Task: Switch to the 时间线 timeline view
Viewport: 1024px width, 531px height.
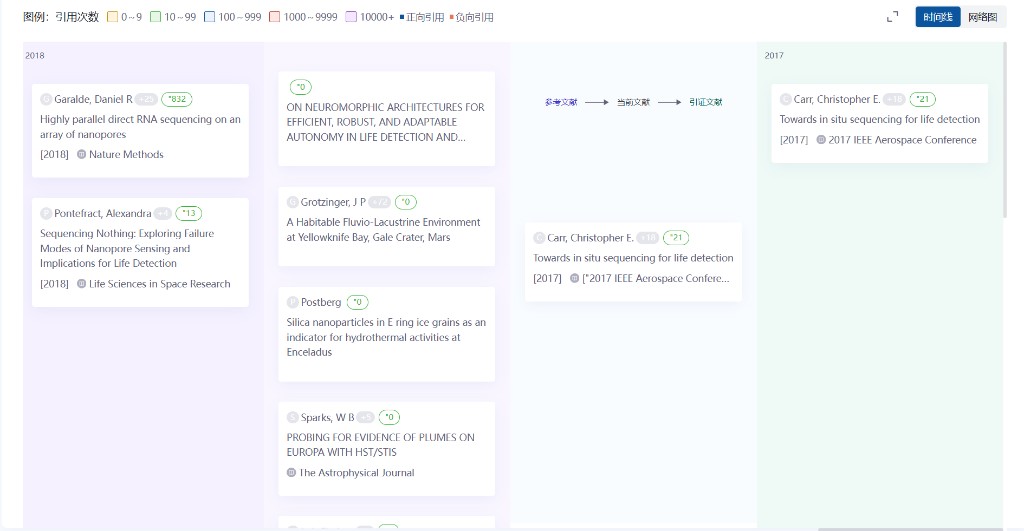Action: tap(938, 17)
